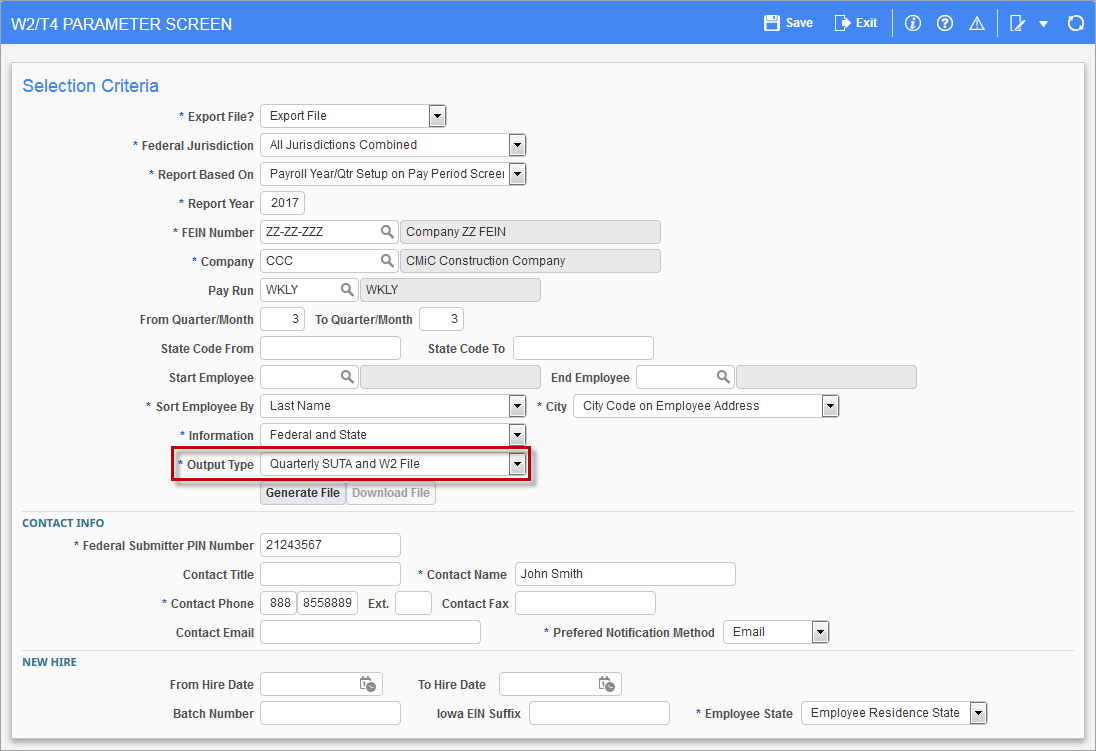
Task: Open End Employee lookup search icon
Action: tap(723, 377)
